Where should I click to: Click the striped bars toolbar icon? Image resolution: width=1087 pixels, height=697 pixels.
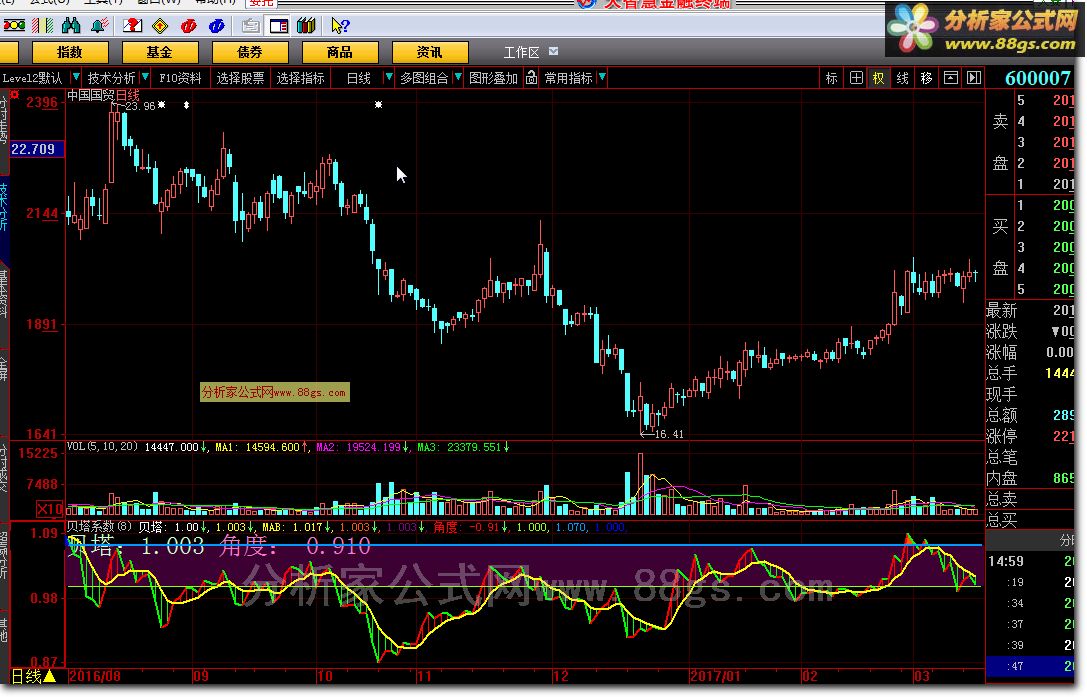click(x=43, y=26)
